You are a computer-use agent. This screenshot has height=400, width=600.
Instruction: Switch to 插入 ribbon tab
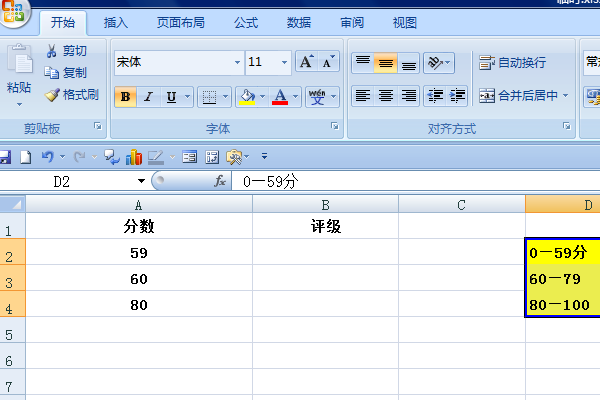coord(116,23)
